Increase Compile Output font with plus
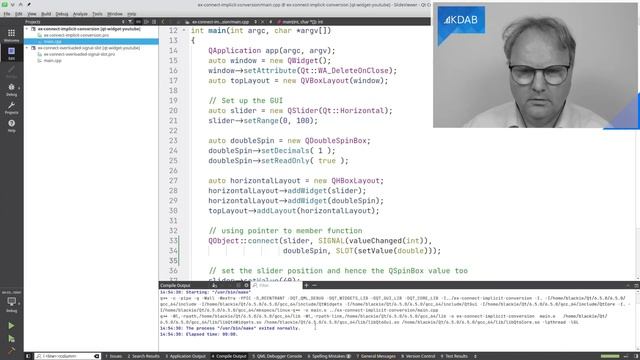 [x=306, y=285]
